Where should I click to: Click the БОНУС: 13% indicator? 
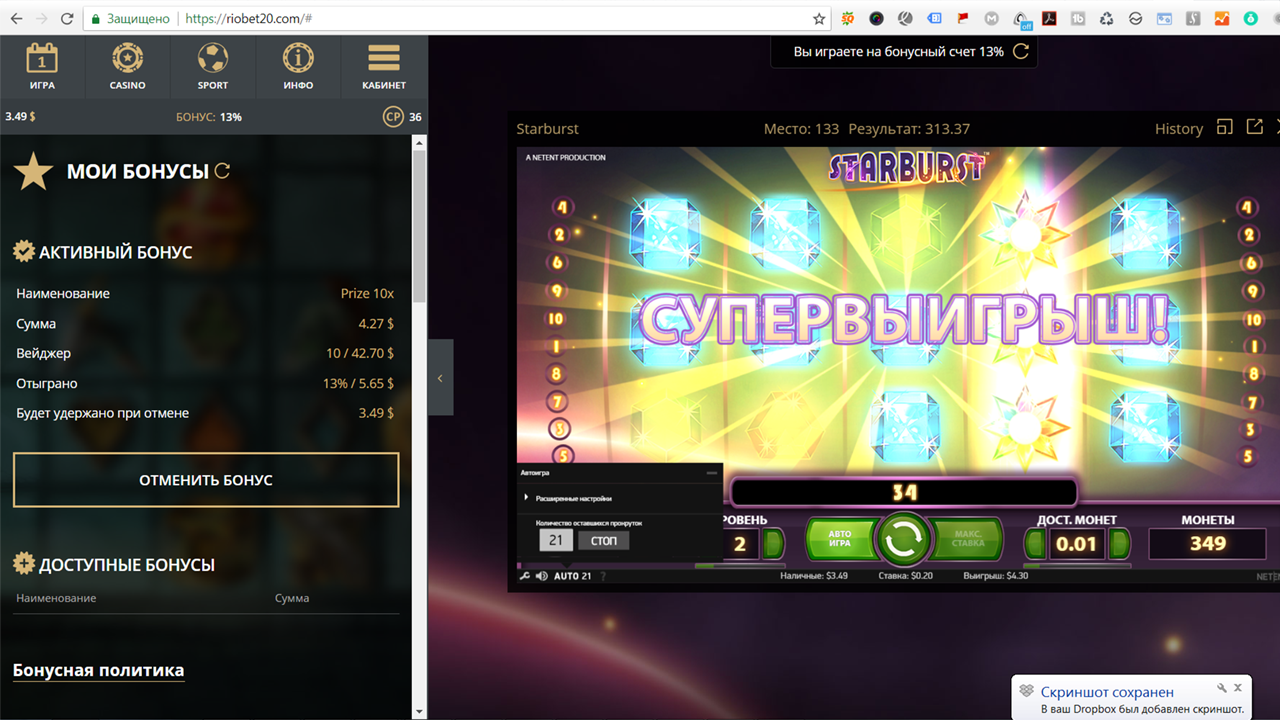209,117
